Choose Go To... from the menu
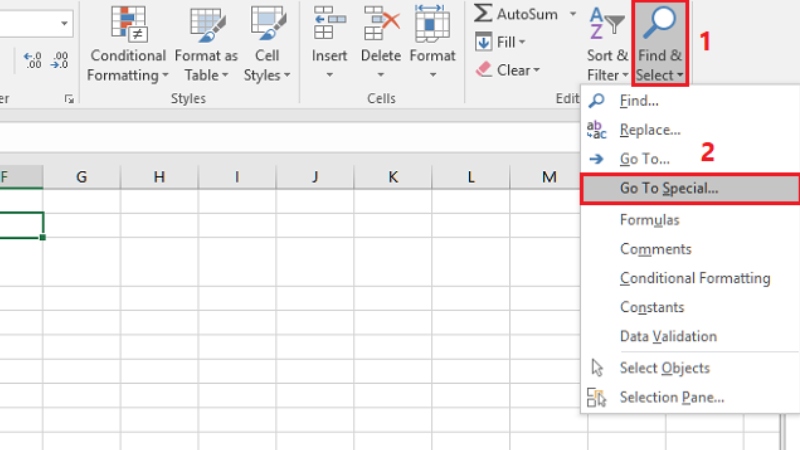Image resolution: width=800 pixels, height=450 pixels. 690,159
